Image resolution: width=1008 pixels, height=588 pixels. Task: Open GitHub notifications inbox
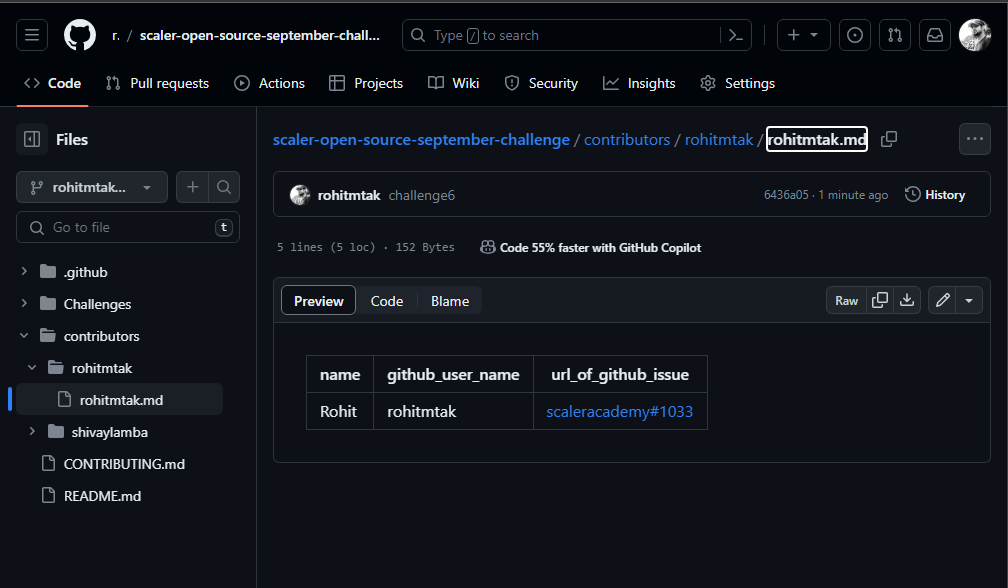[934, 34]
